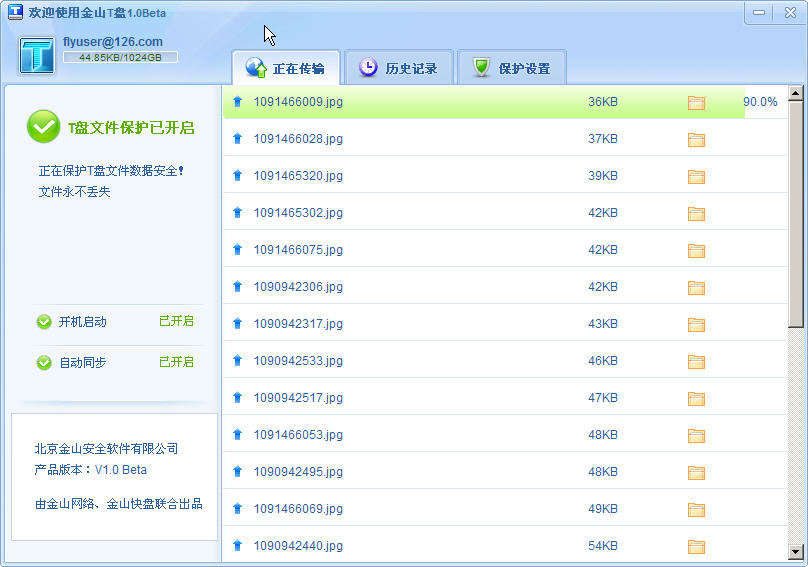Click the 54KB size of 1090942440.jpg
The width and height of the screenshot is (808, 567).
[x=602, y=545]
